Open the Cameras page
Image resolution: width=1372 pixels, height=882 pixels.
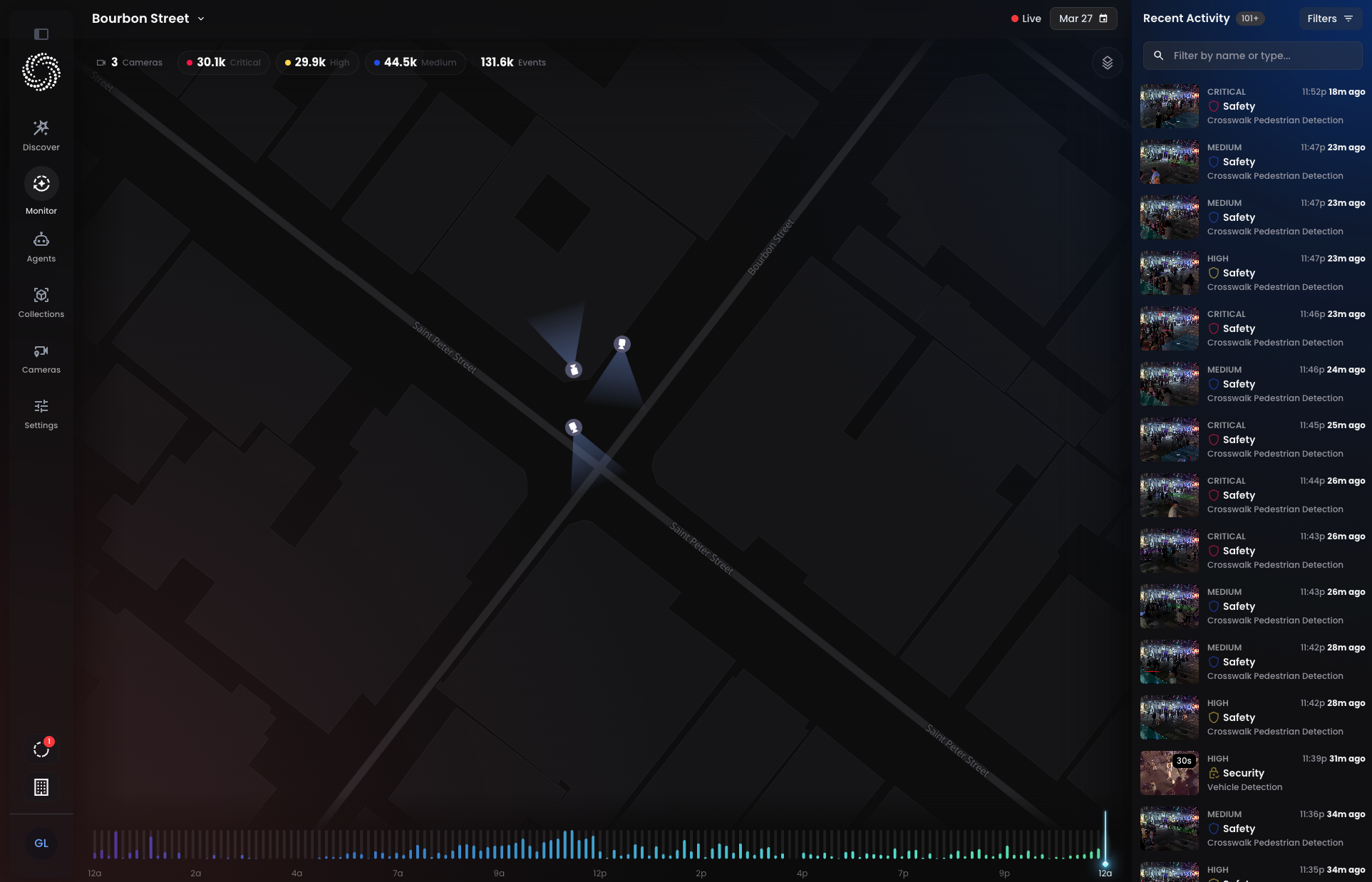click(41, 358)
